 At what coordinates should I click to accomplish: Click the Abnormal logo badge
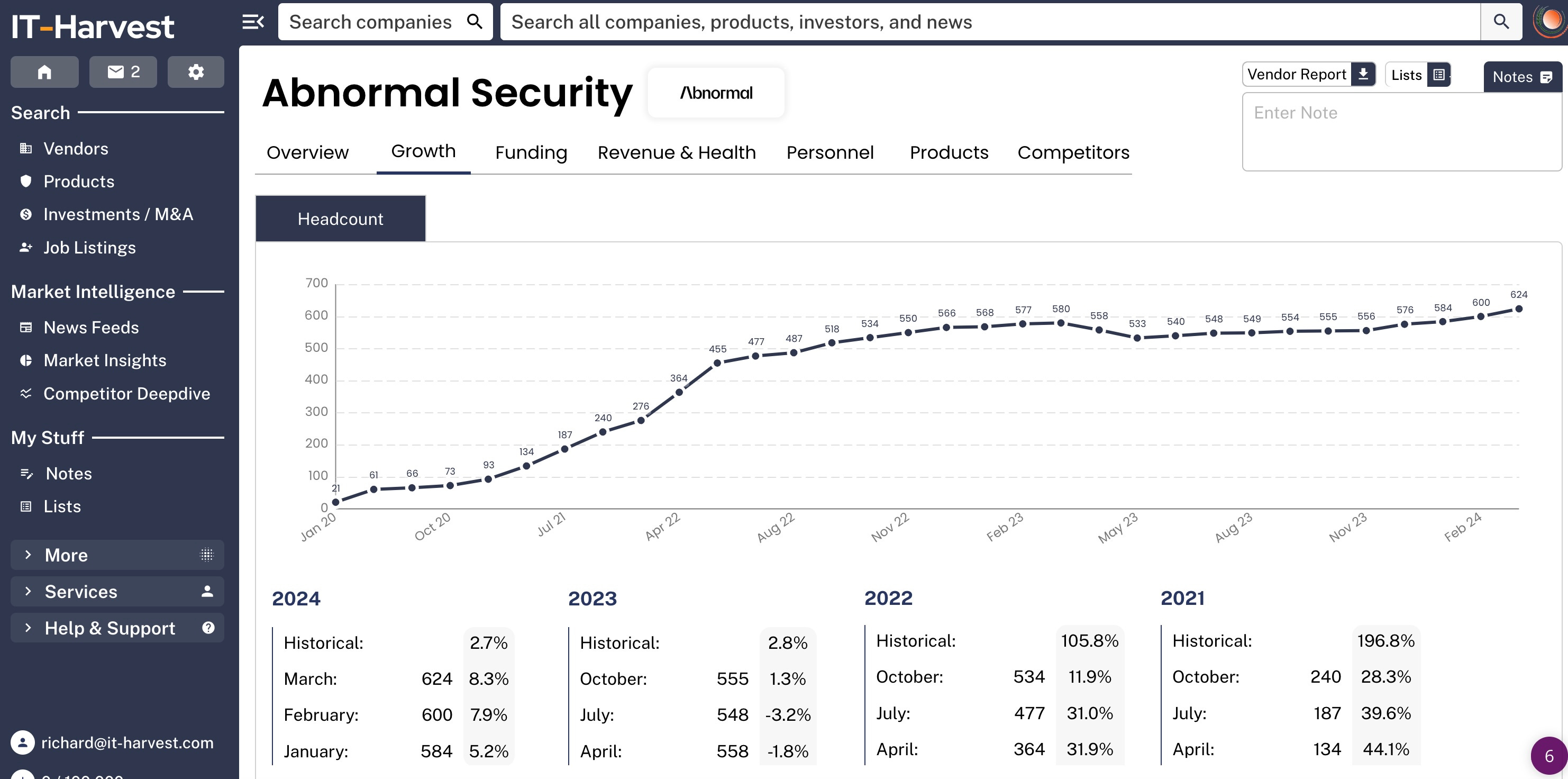[716, 93]
